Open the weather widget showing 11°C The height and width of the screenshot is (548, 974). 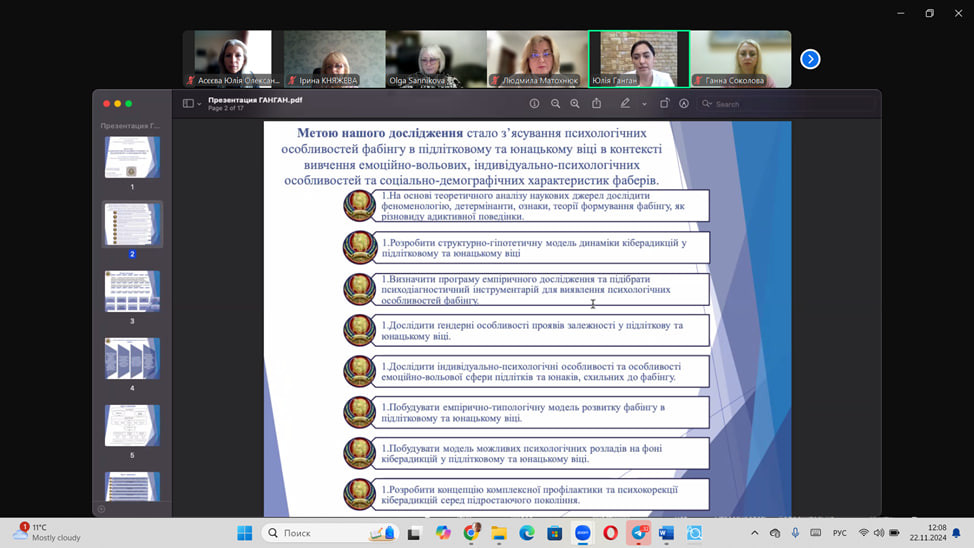tap(47, 532)
